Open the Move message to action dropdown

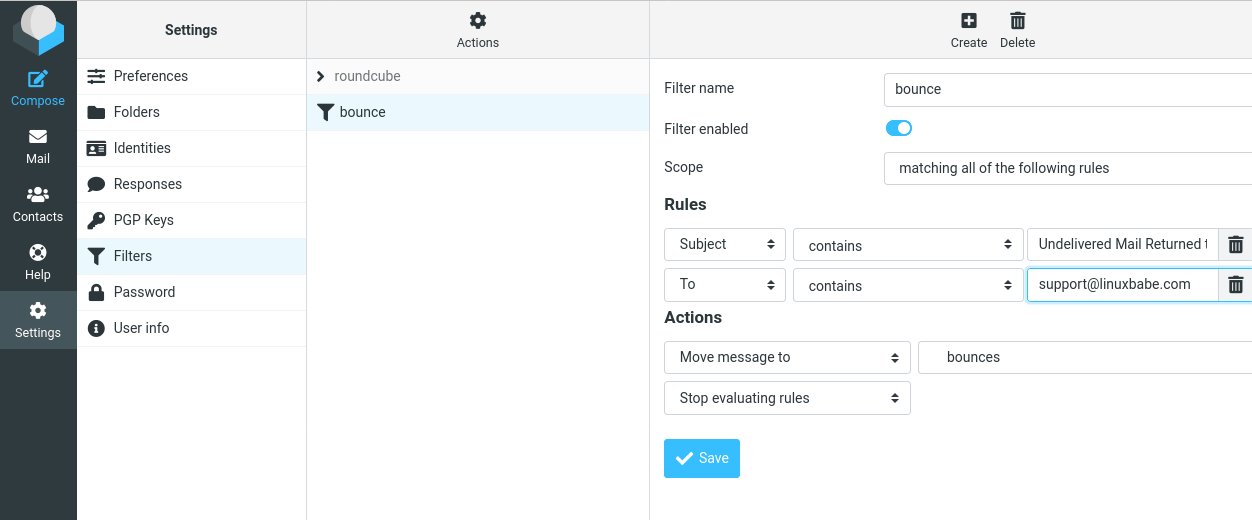pos(787,357)
